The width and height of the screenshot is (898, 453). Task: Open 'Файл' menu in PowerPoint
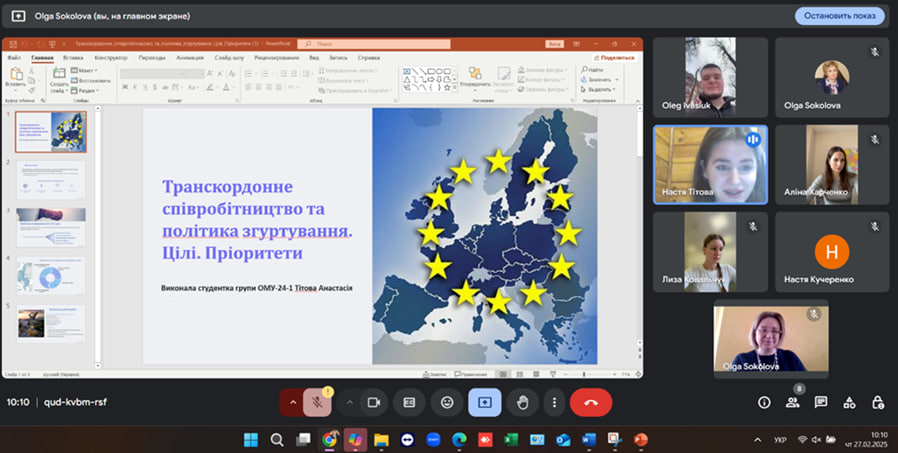coord(14,58)
